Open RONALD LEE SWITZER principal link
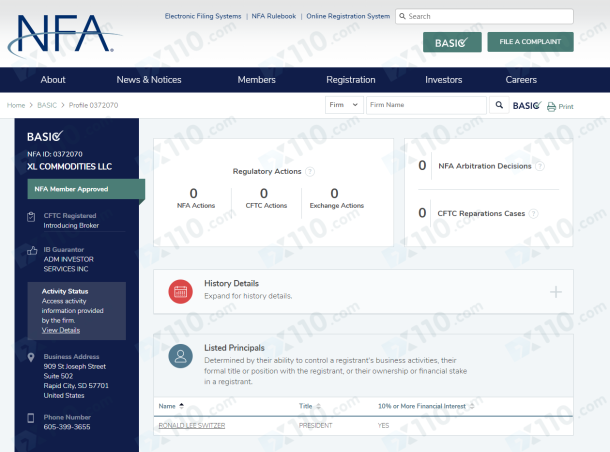 (192, 426)
